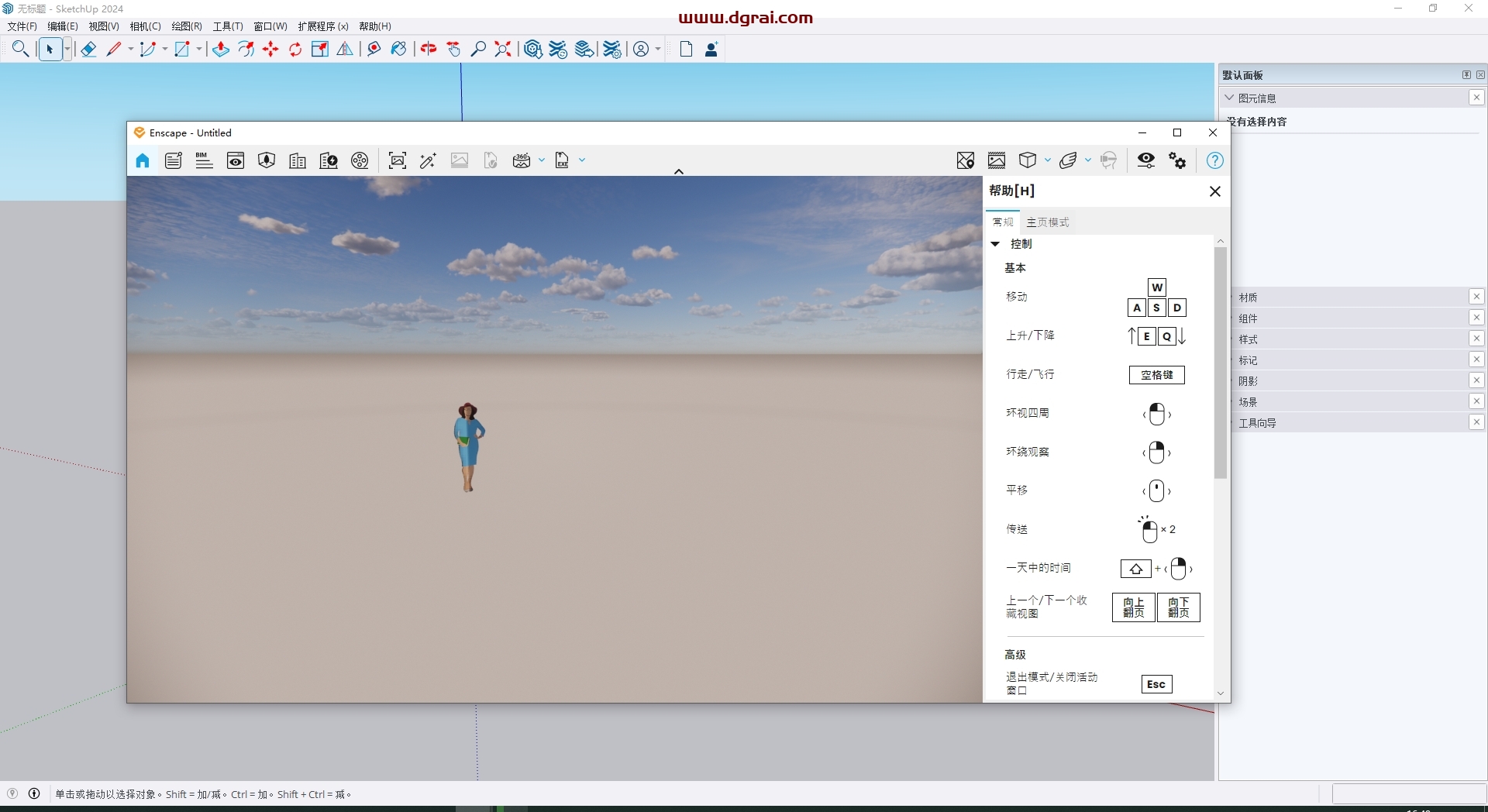Expand the Pencil tool dropdown arrow
Screen dimensions: 1488x812
[x=130, y=50]
